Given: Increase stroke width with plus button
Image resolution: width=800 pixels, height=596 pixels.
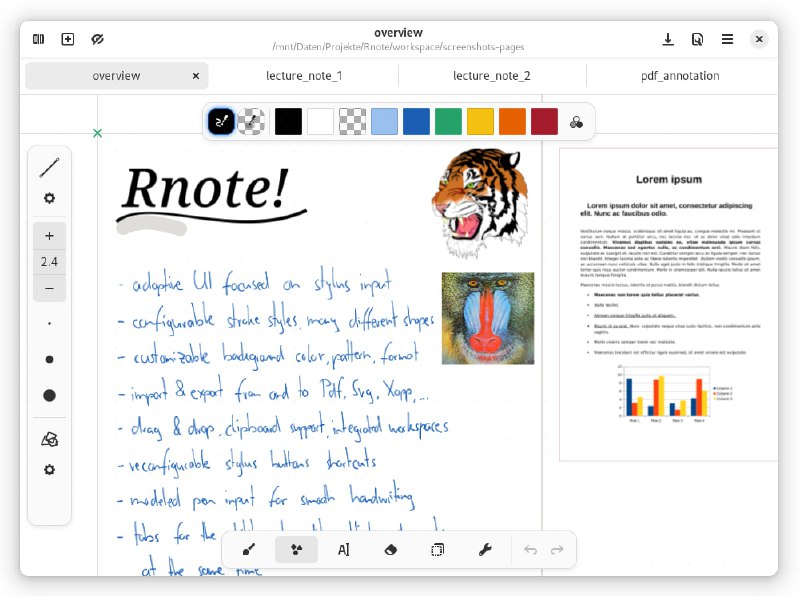Looking at the screenshot, I should pos(49,236).
